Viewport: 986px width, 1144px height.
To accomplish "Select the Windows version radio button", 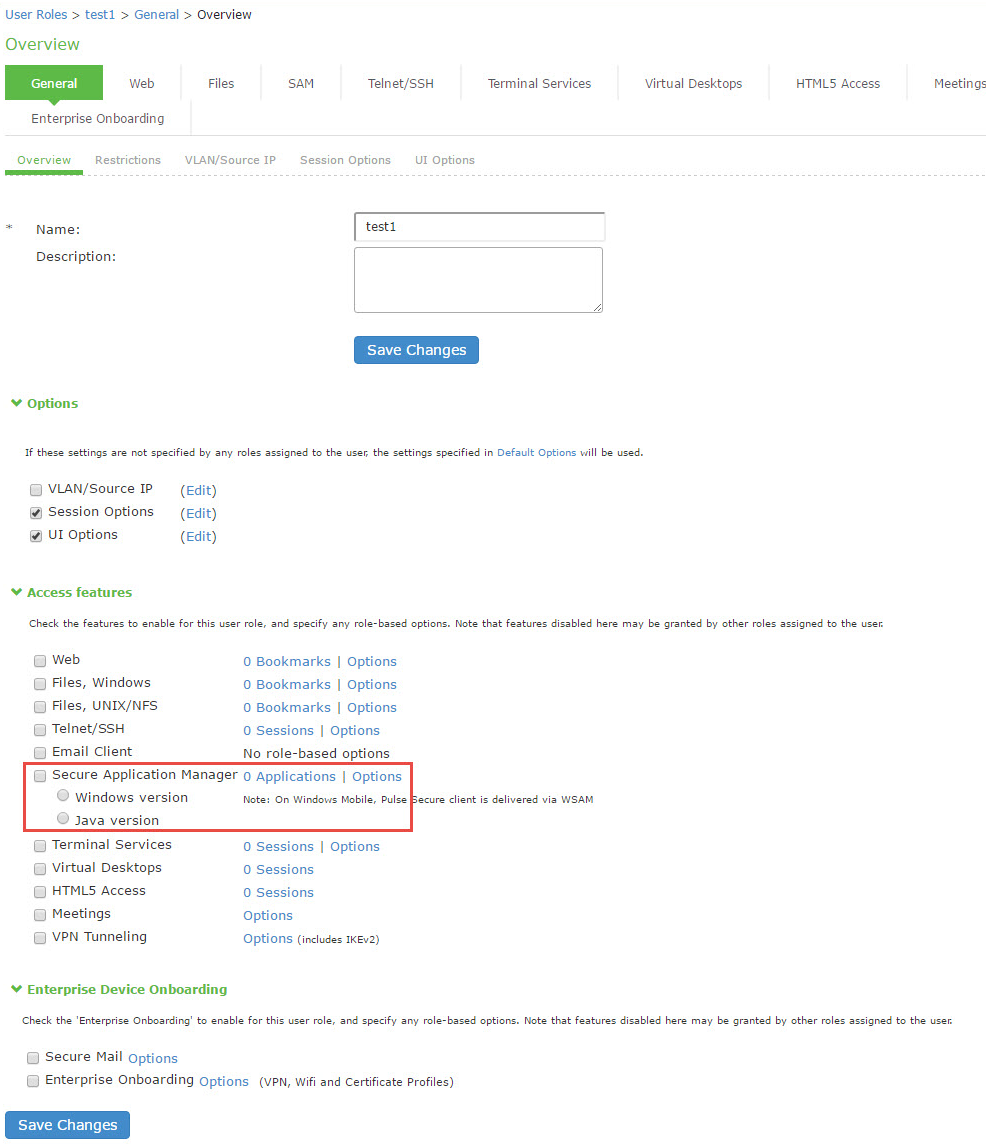I will (x=63, y=795).
